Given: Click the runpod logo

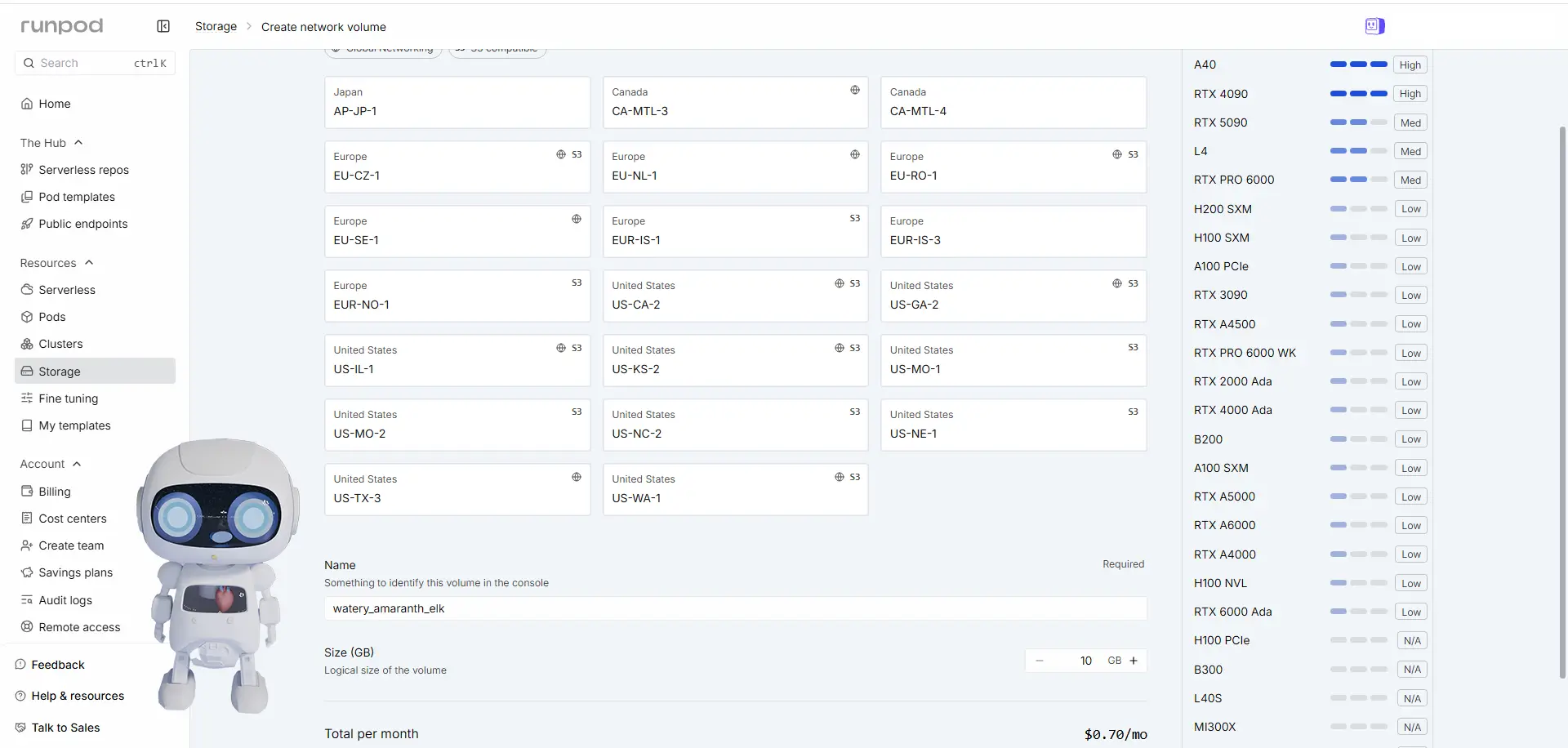Looking at the screenshot, I should [62, 26].
